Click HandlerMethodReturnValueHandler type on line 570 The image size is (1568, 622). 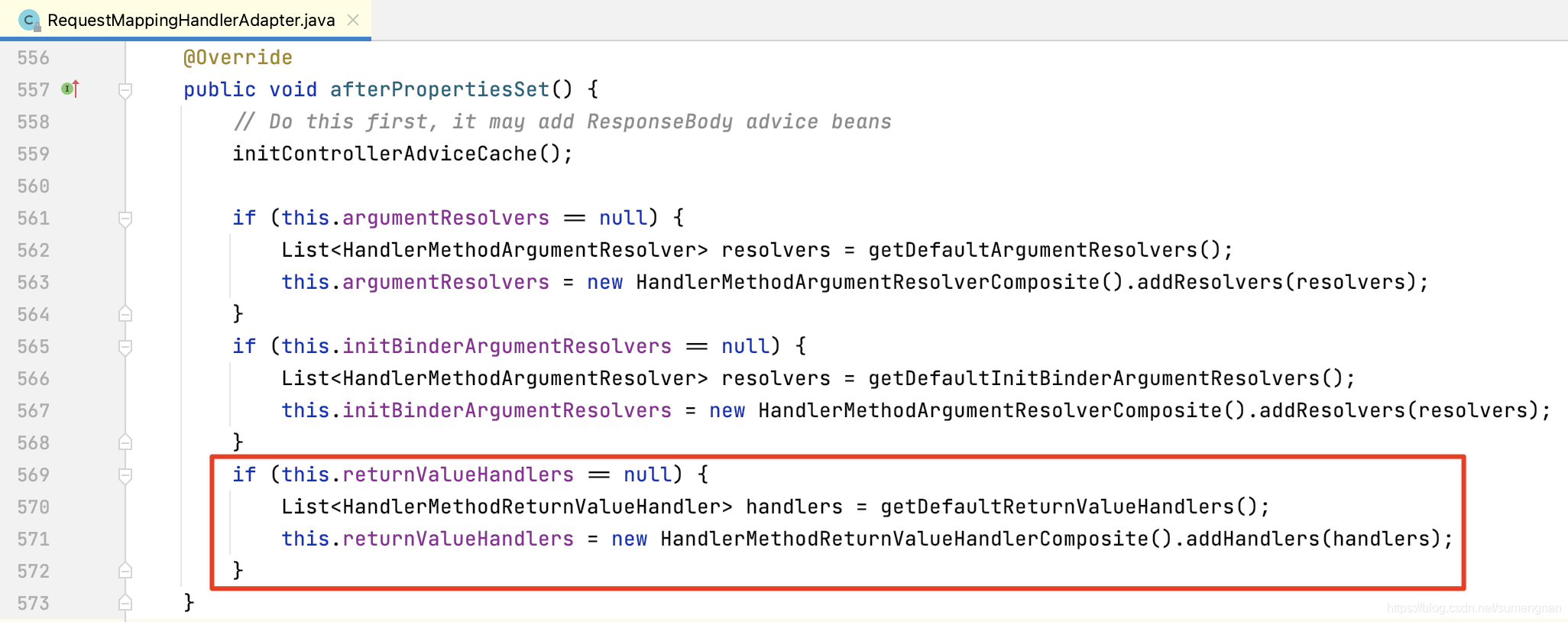pyautogui.click(x=531, y=507)
